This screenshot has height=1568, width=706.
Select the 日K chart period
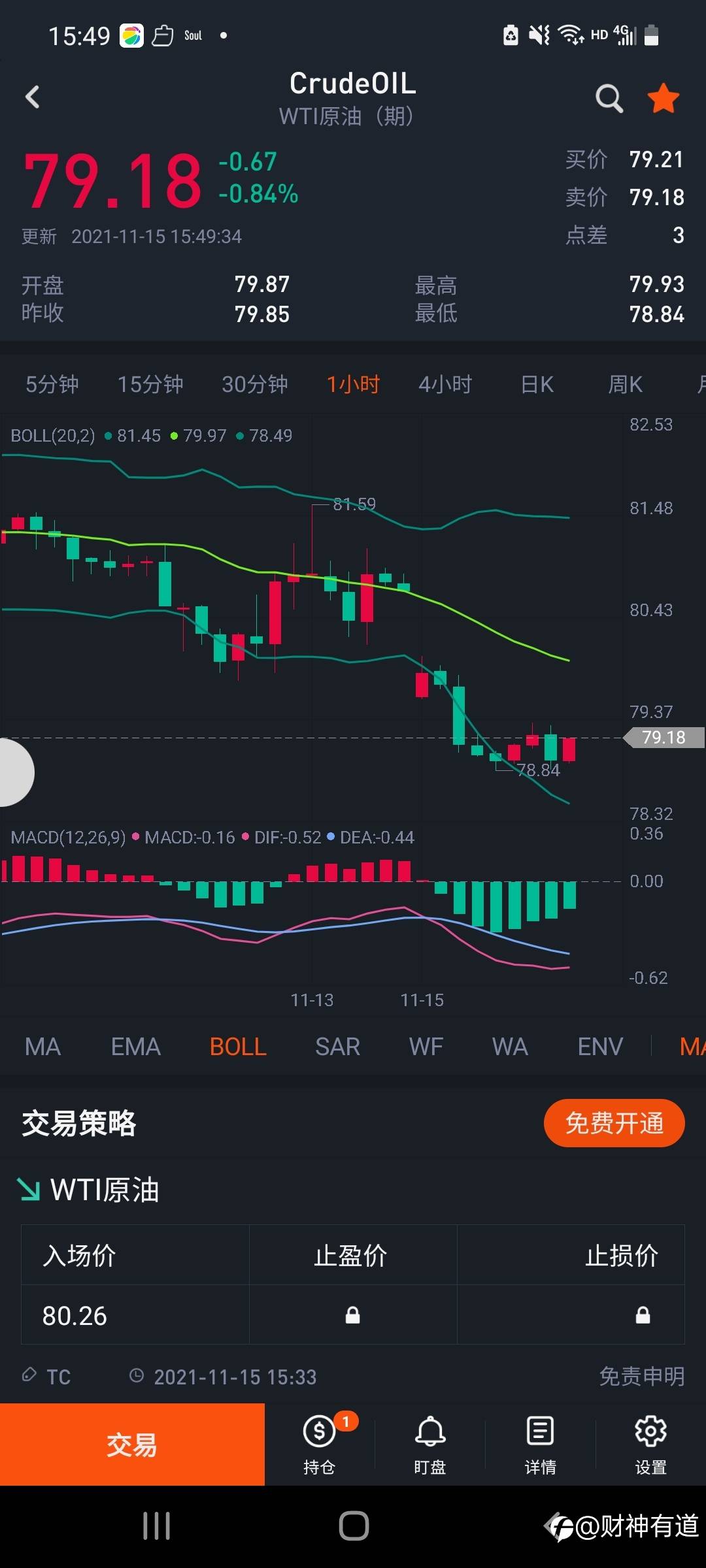(537, 384)
